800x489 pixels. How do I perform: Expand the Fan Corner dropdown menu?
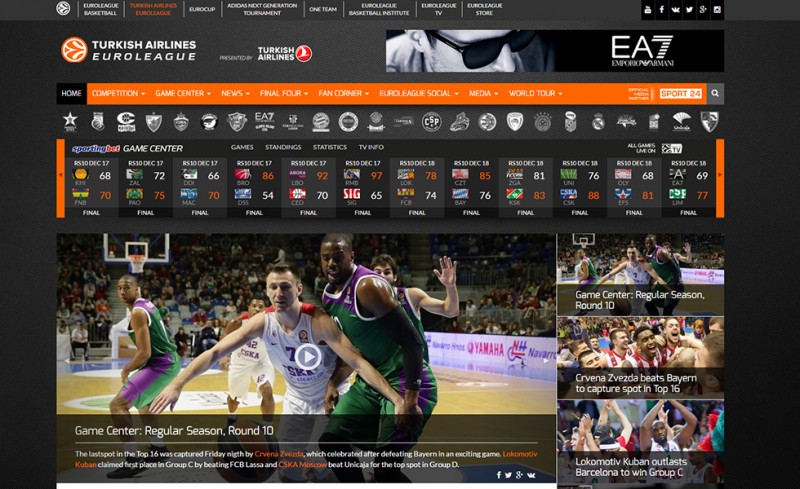click(343, 93)
